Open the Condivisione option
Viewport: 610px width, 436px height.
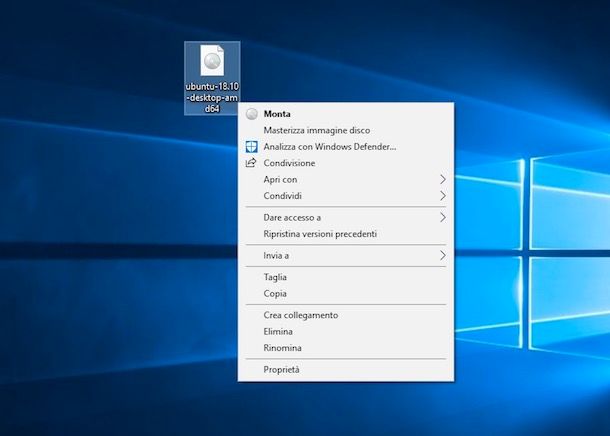(x=345, y=163)
